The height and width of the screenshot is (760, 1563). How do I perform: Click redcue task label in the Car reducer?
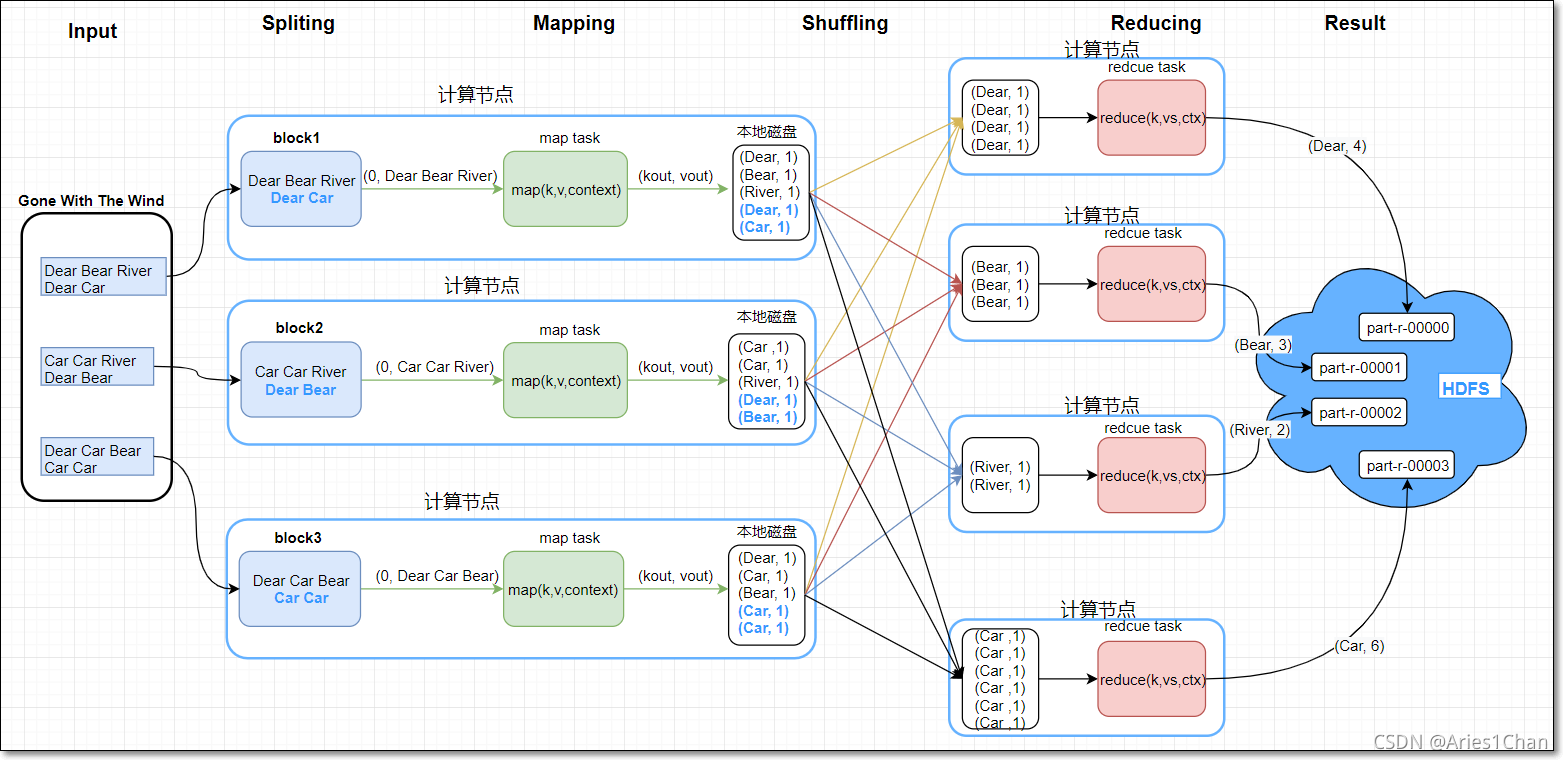click(1143, 626)
